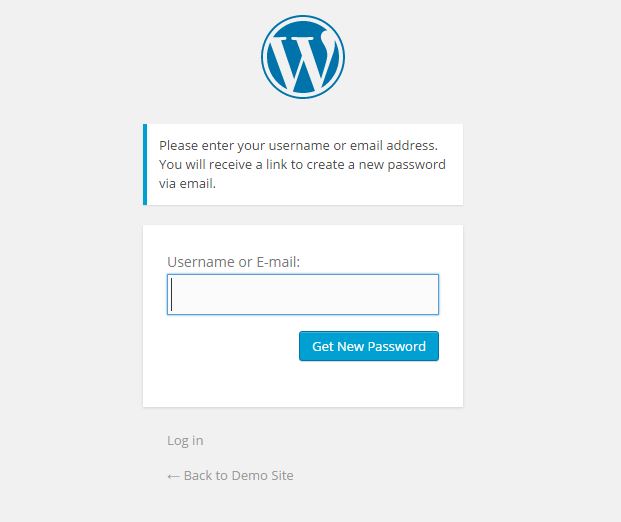Click the word Password on the blue button
The height and width of the screenshot is (522, 621).
(396, 347)
